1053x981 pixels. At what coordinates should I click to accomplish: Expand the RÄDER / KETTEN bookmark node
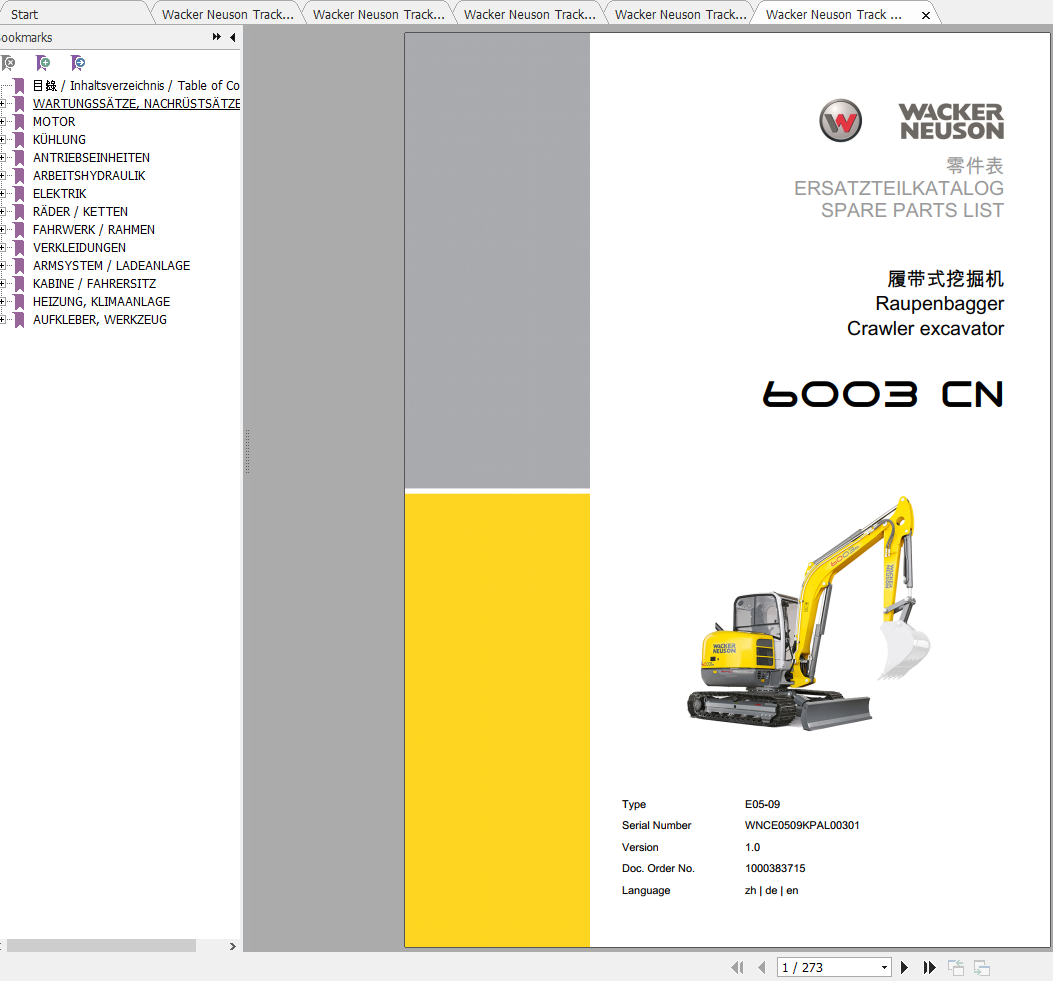[3, 212]
